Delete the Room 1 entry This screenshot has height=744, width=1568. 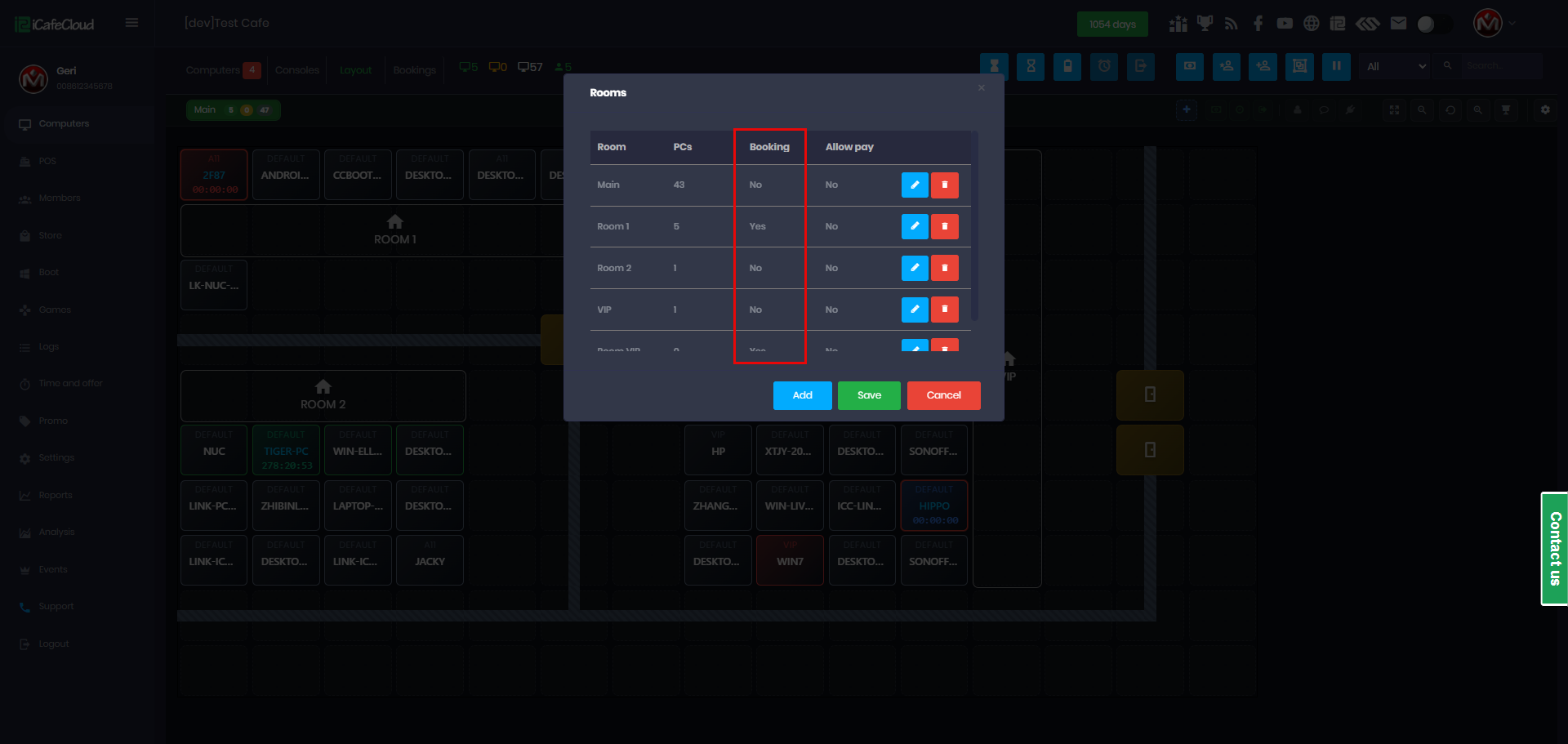tap(945, 226)
